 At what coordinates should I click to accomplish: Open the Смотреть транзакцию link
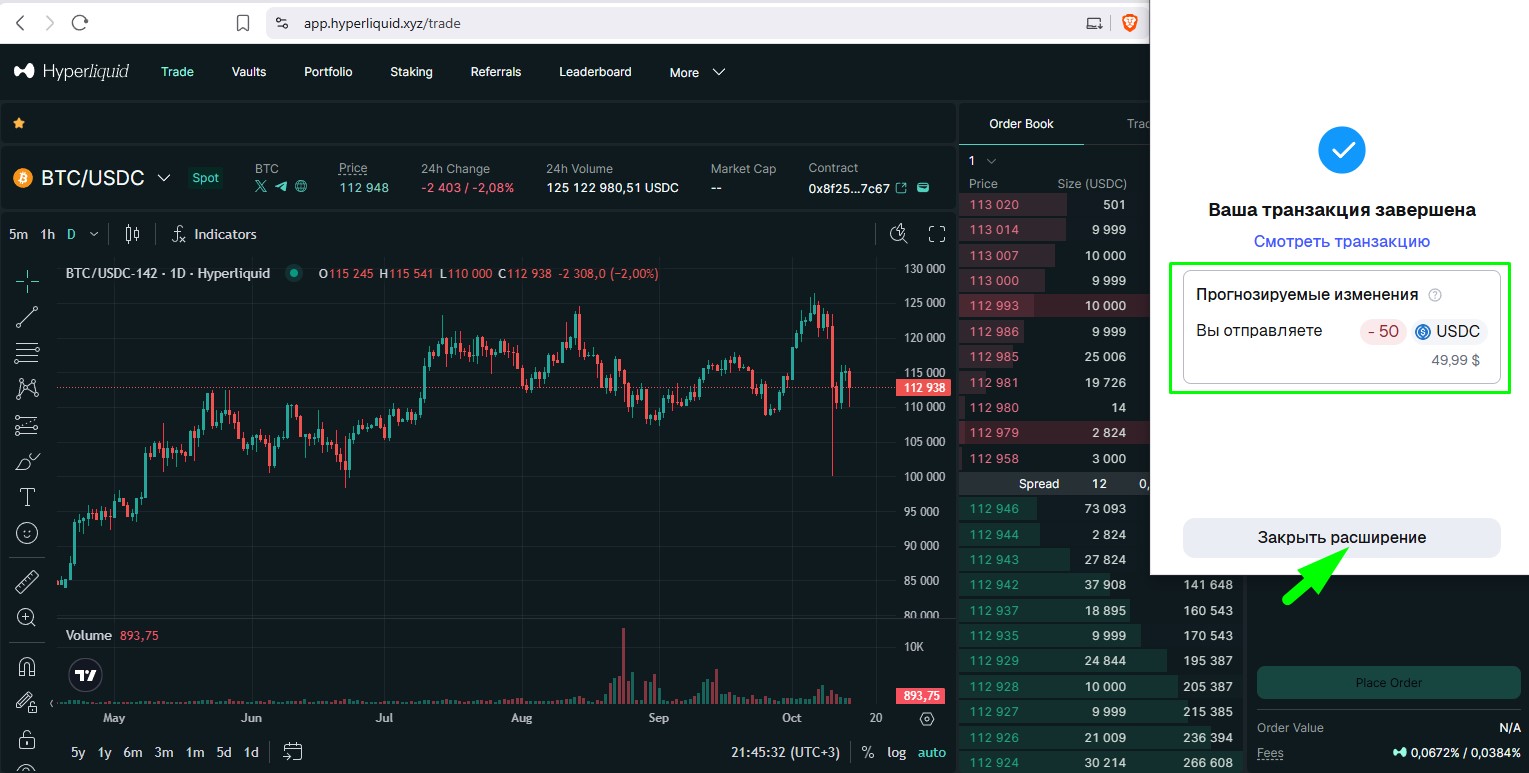[1341, 241]
